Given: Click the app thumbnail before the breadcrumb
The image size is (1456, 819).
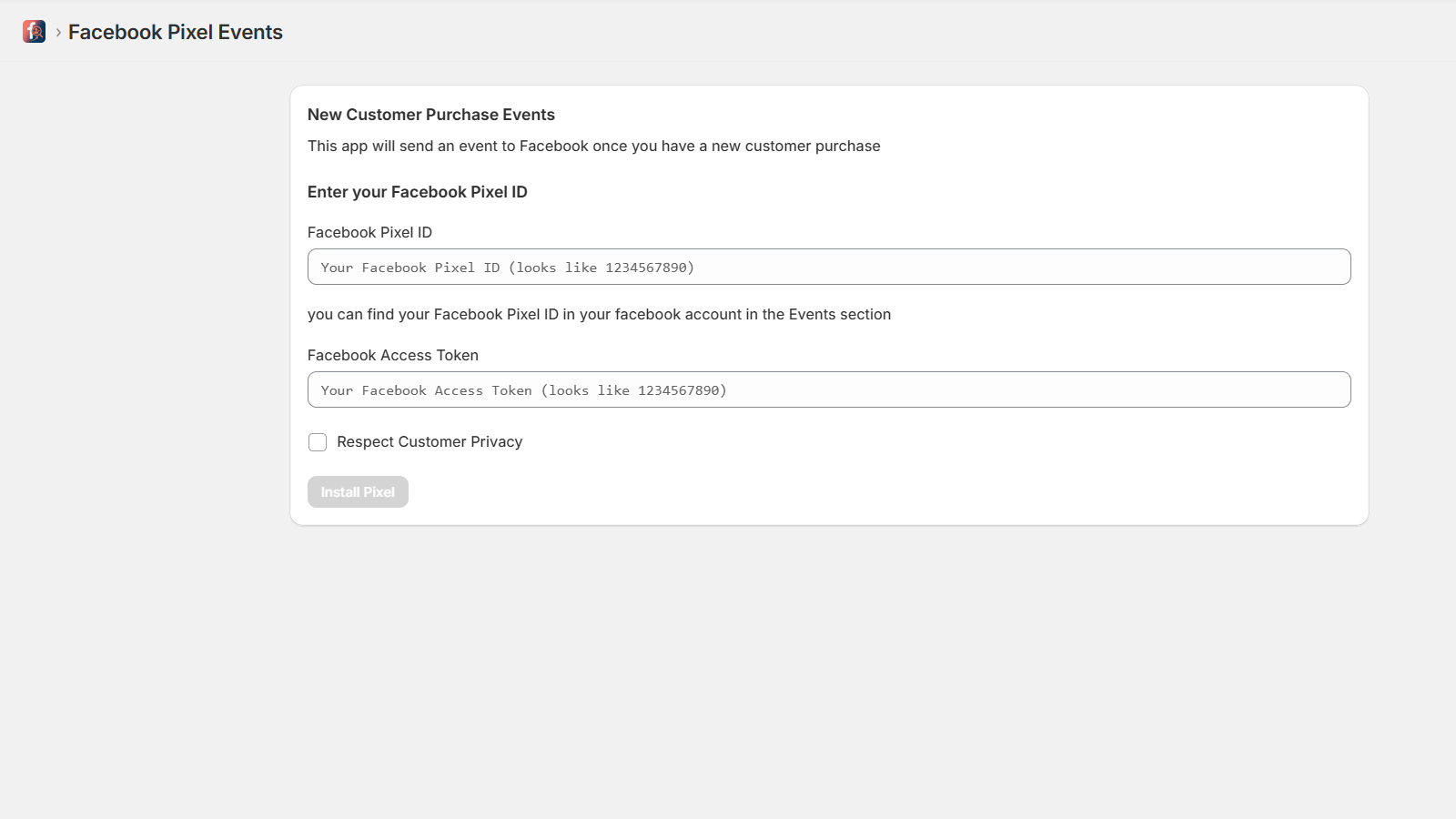Looking at the screenshot, I should (x=34, y=31).
